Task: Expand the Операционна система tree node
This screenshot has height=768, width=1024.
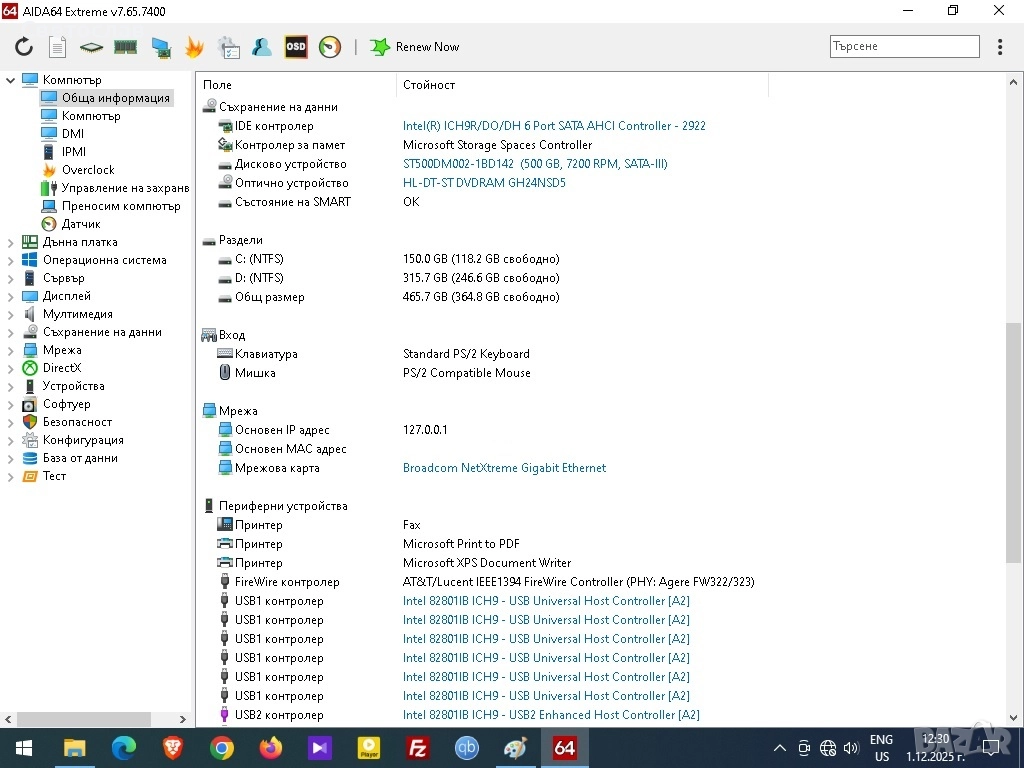Action: pyautogui.click(x=11, y=260)
